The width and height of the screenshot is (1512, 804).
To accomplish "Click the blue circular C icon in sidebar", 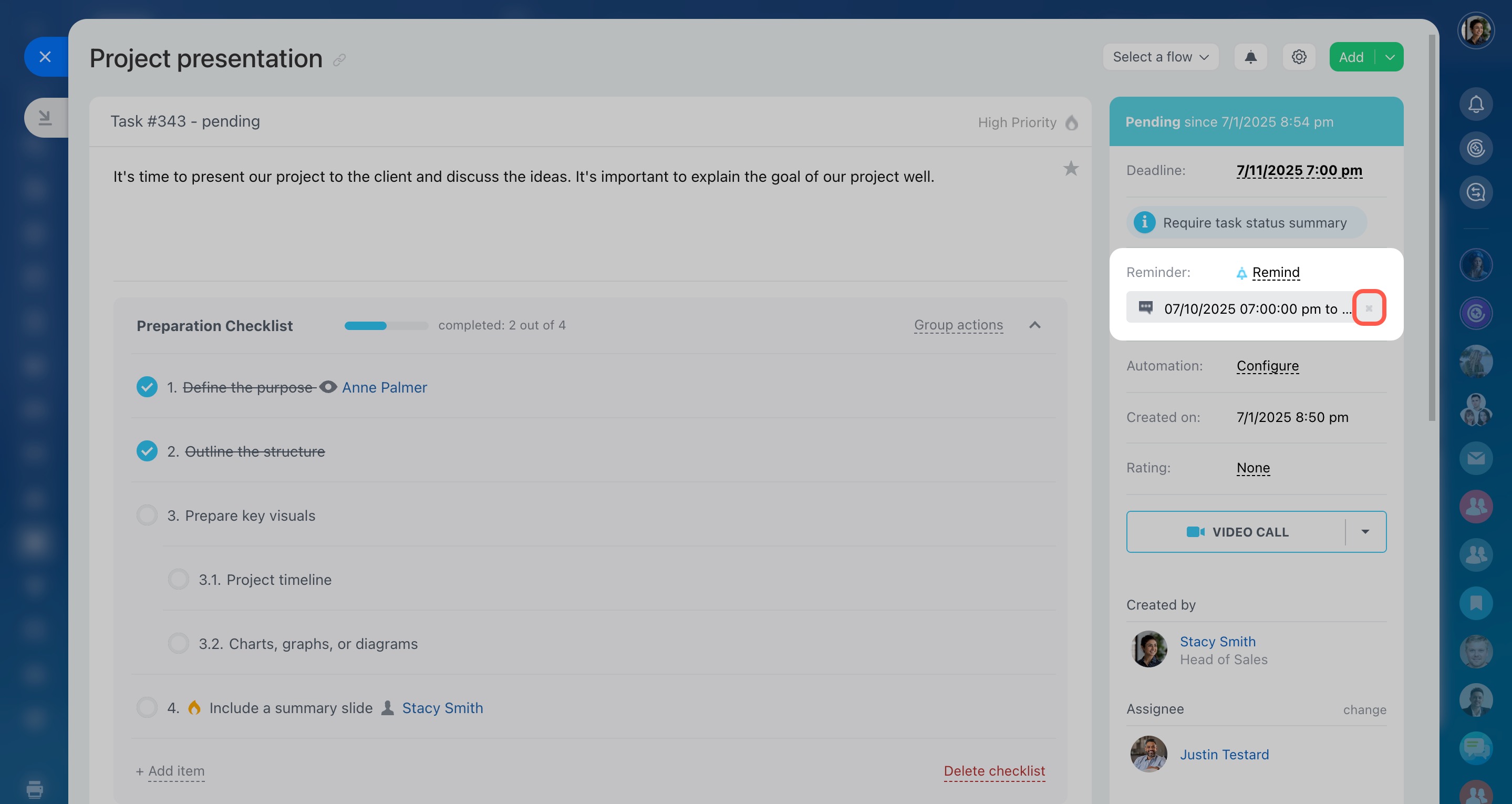I will [1476, 313].
